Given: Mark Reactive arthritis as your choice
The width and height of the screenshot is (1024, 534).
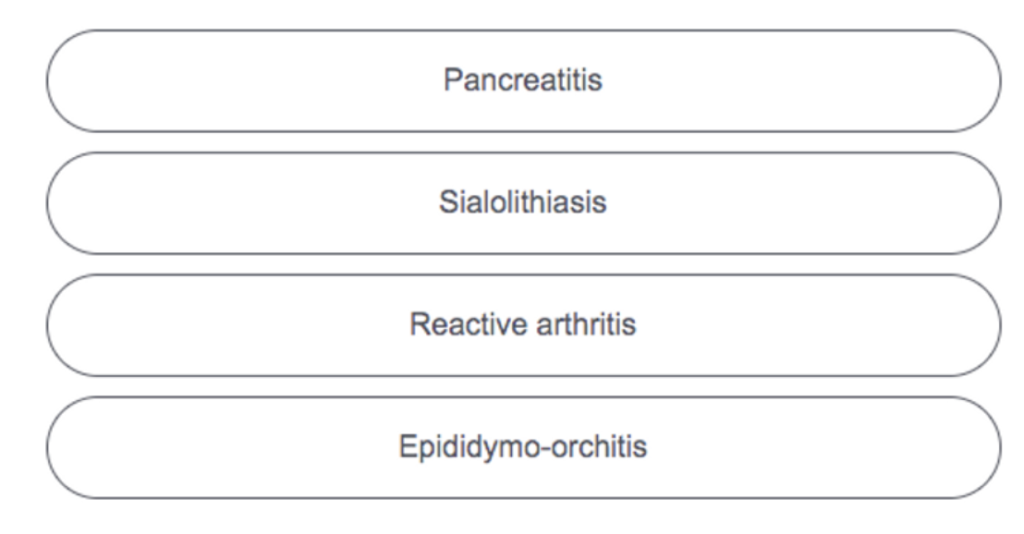Looking at the screenshot, I should tap(523, 325).
